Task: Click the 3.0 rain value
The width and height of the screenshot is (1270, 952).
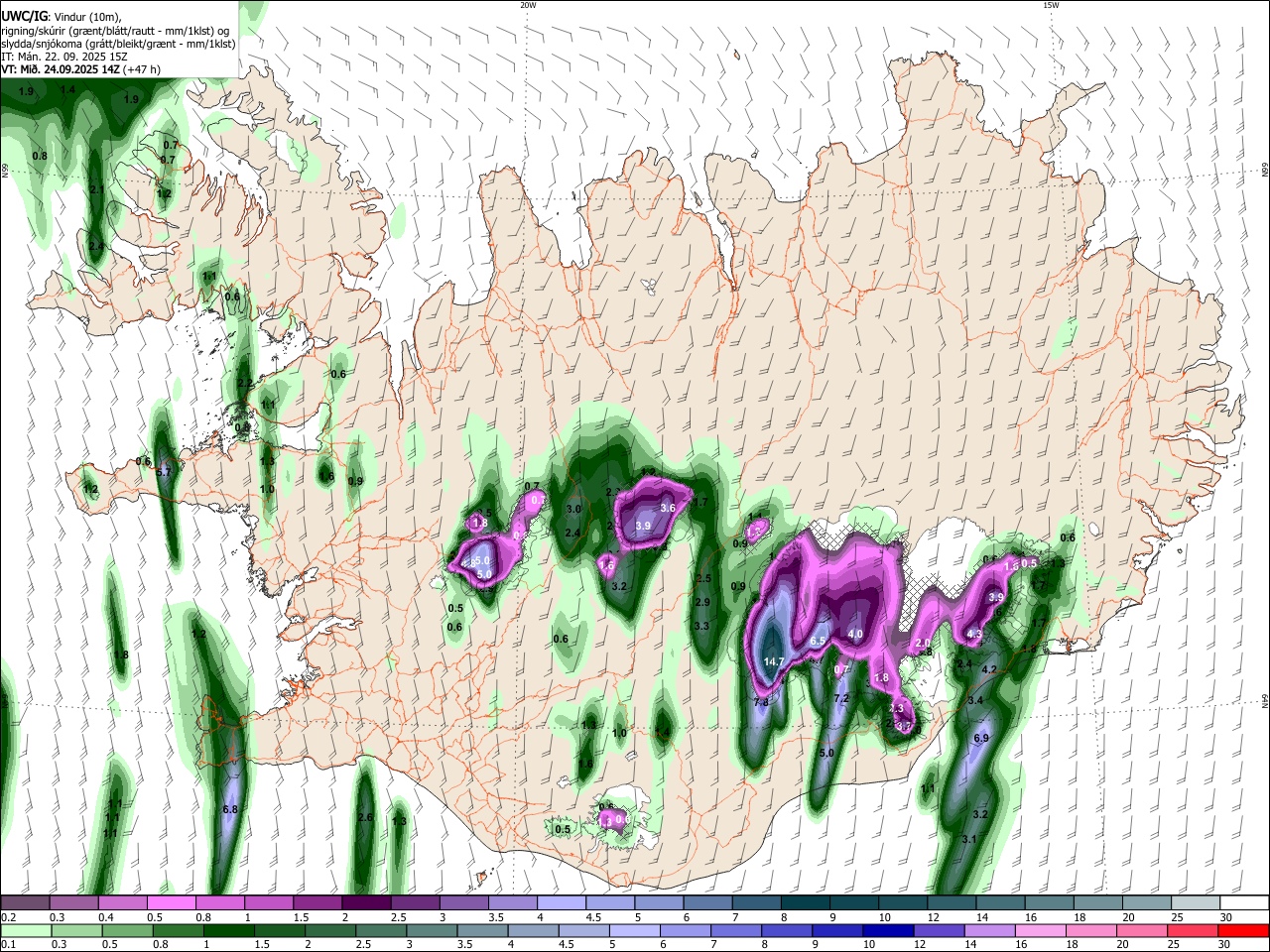Action: point(573,510)
